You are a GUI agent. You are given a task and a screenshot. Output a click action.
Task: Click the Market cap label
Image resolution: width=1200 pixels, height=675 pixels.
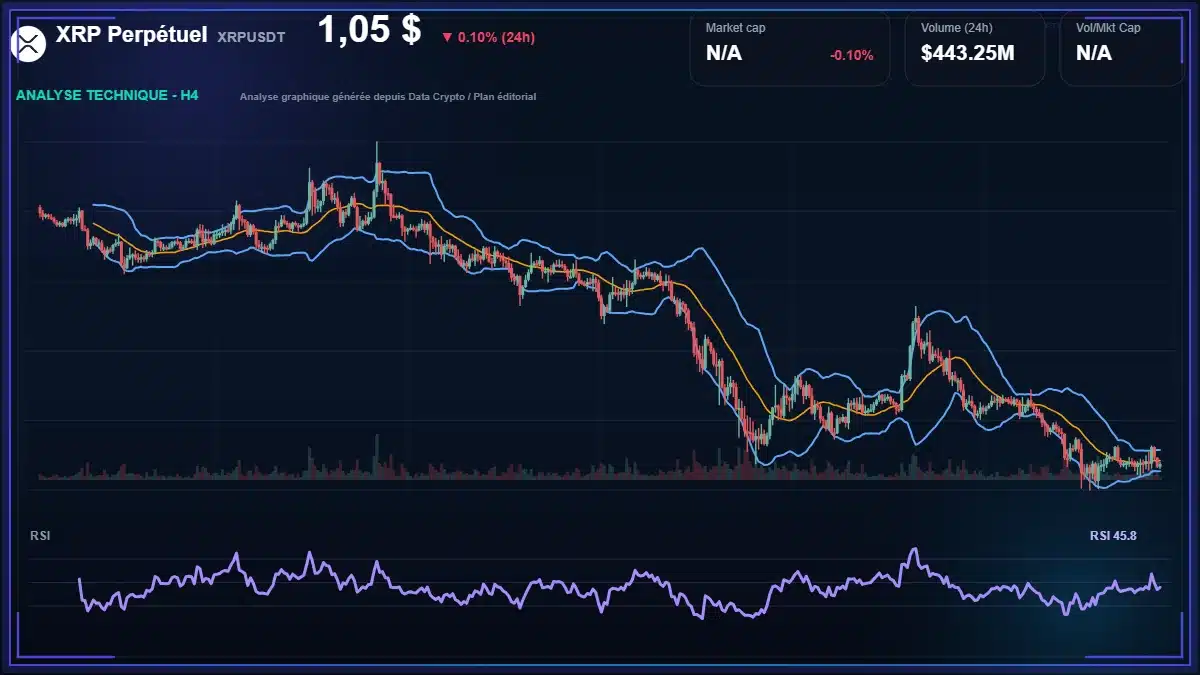[x=735, y=28]
